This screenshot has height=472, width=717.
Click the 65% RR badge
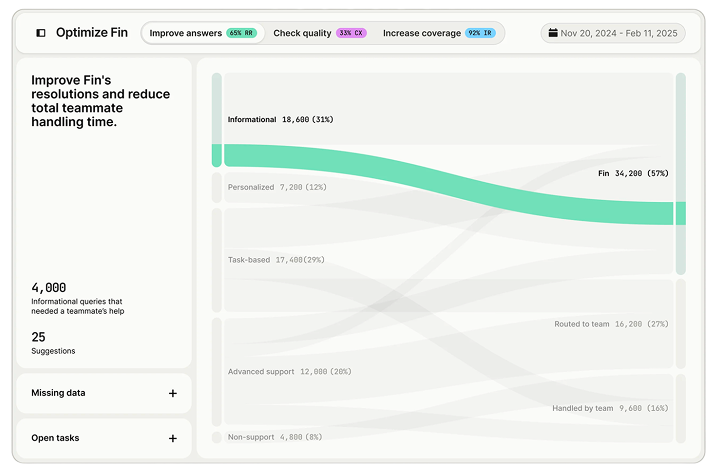241,33
